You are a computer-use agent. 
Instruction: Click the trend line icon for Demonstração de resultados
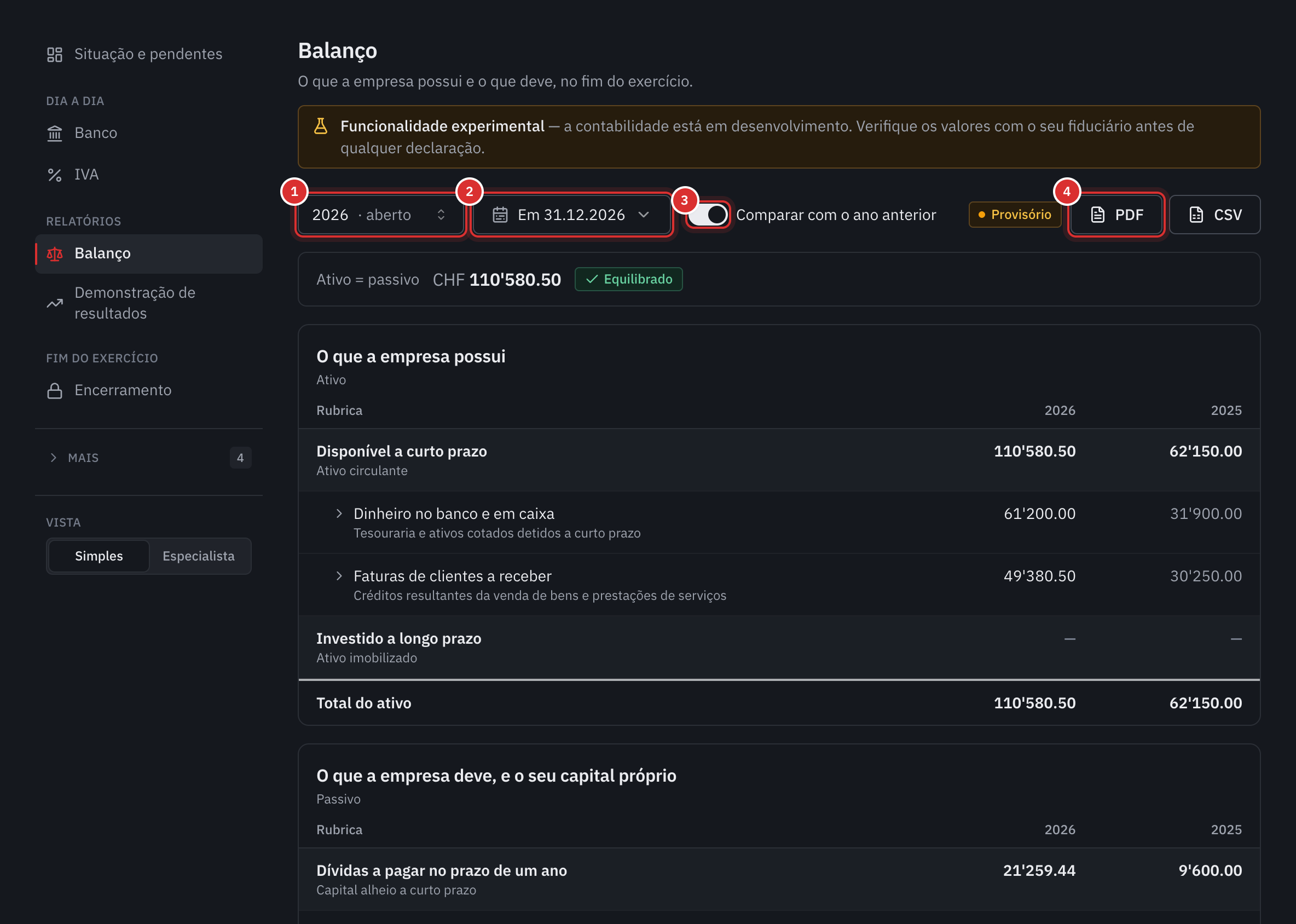coord(55,303)
